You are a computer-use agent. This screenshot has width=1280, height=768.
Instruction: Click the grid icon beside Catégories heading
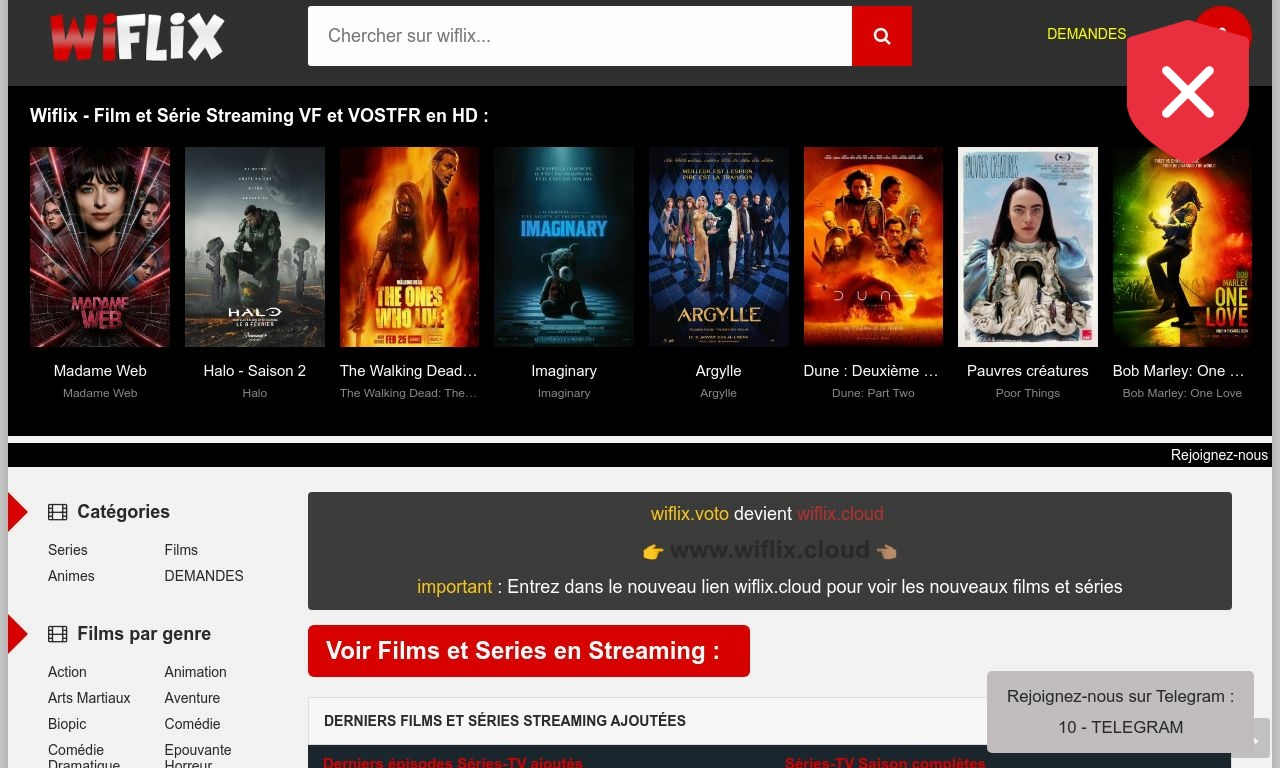click(x=58, y=511)
